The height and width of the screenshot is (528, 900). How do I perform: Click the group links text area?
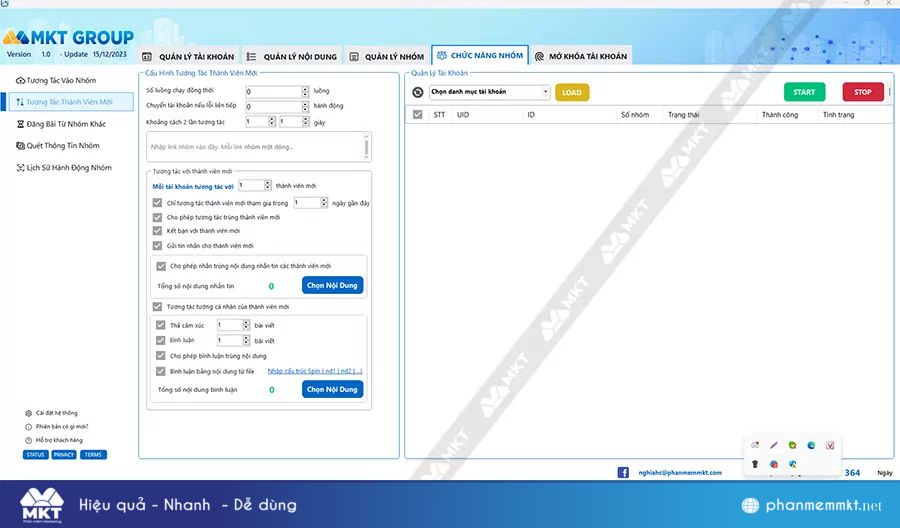pos(259,147)
